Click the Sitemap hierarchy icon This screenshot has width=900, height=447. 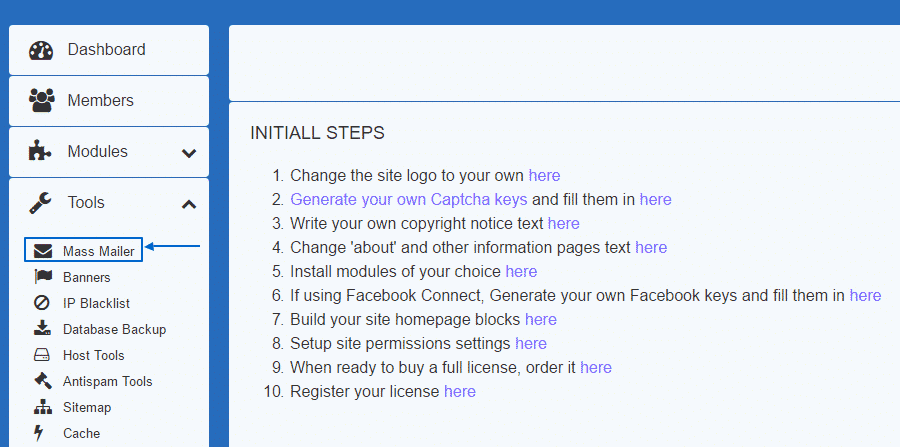[x=43, y=407]
